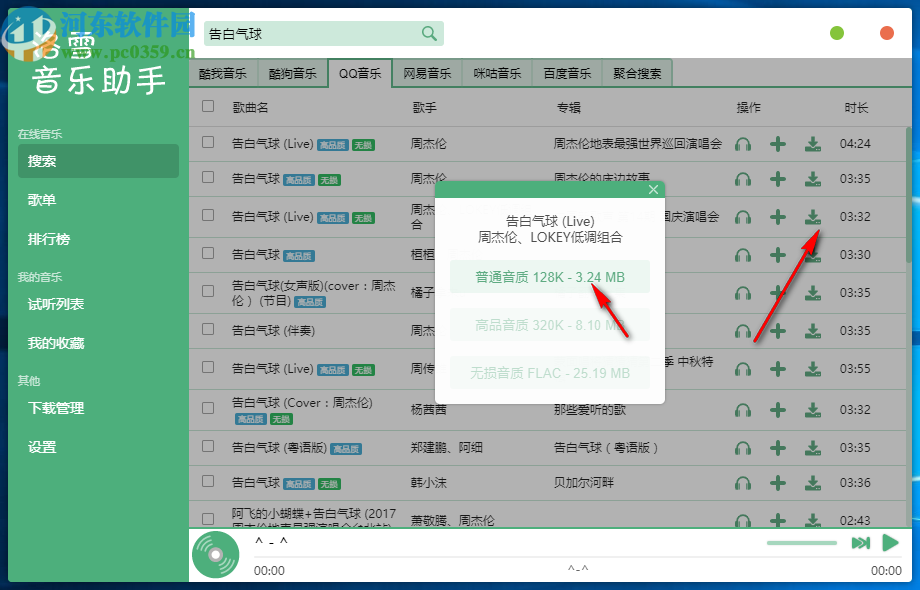Image resolution: width=920 pixels, height=590 pixels.
Task: Add 告白气球 (粤语版) to playlist with plus icon
Action: pyautogui.click(x=778, y=448)
